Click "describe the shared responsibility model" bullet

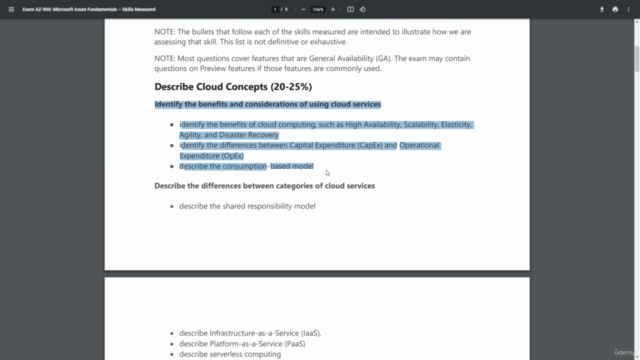tap(247, 206)
